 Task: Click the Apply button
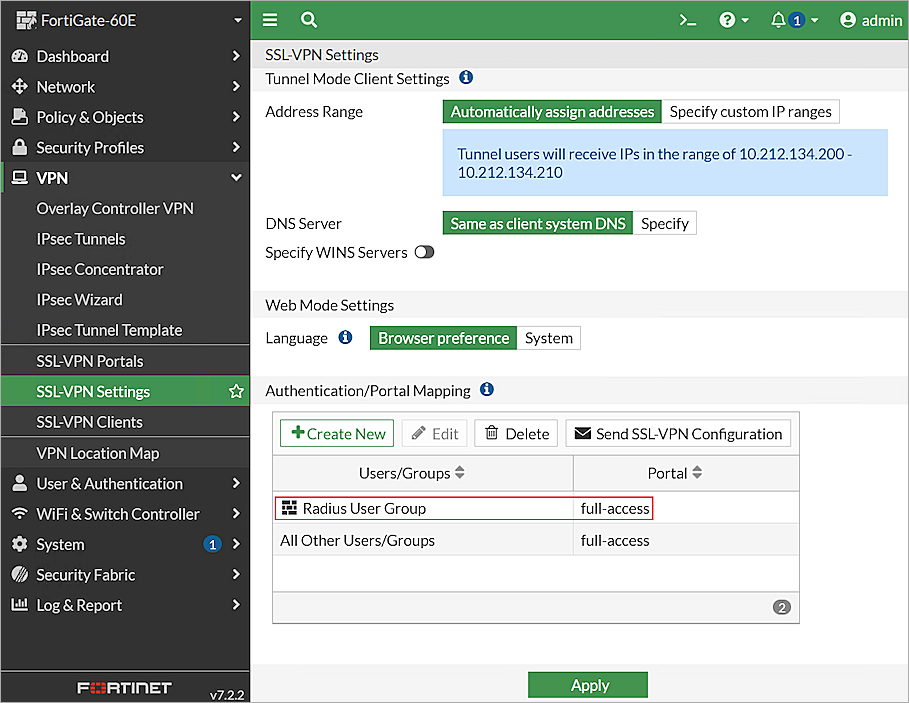tap(587, 684)
